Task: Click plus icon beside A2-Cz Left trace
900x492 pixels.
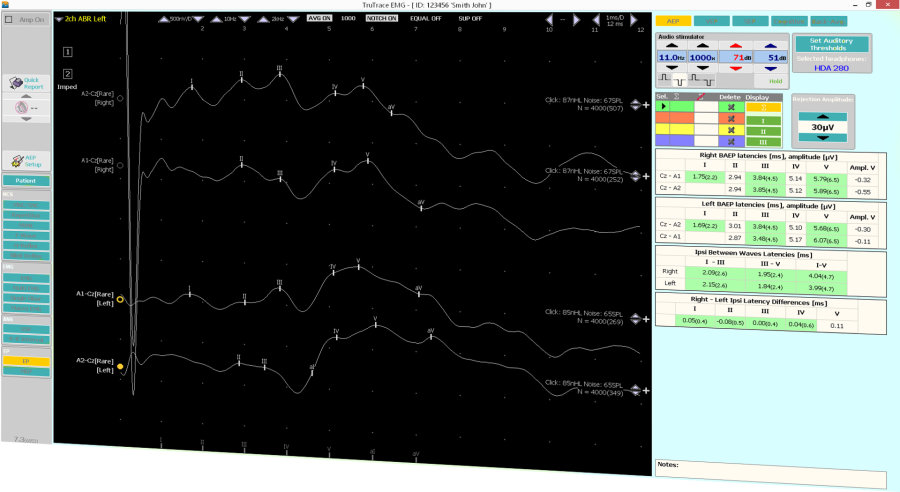Action: pos(646,390)
